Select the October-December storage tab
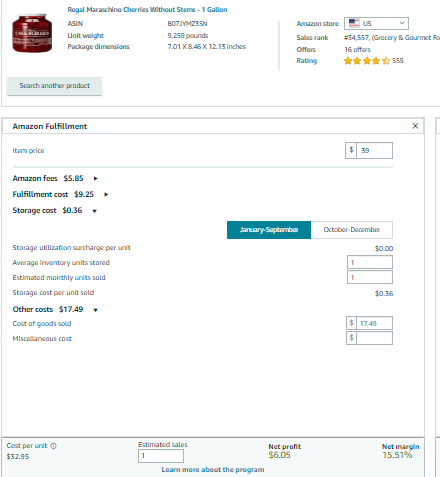Screen dimensions: 440x477 coord(352,230)
